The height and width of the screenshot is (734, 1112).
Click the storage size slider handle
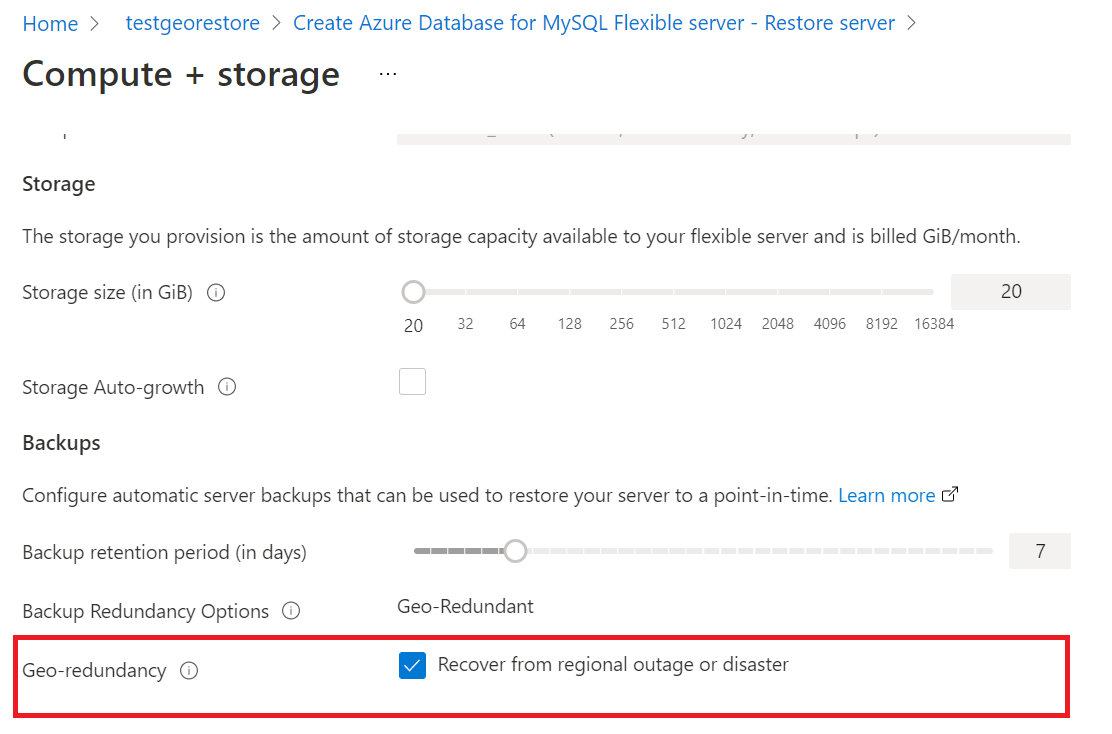pyautogui.click(x=413, y=292)
